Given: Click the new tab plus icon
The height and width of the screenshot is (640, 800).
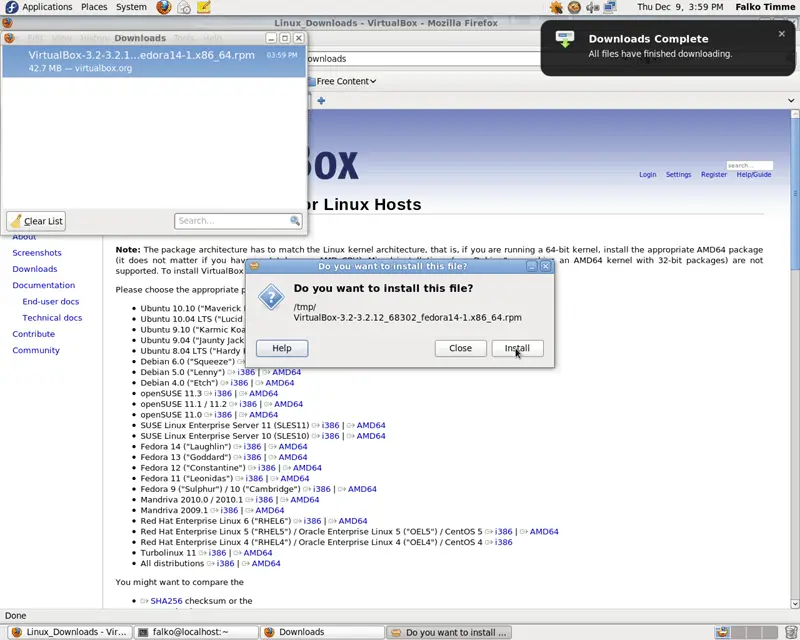Looking at the screenshot, I should coord(321,101).
